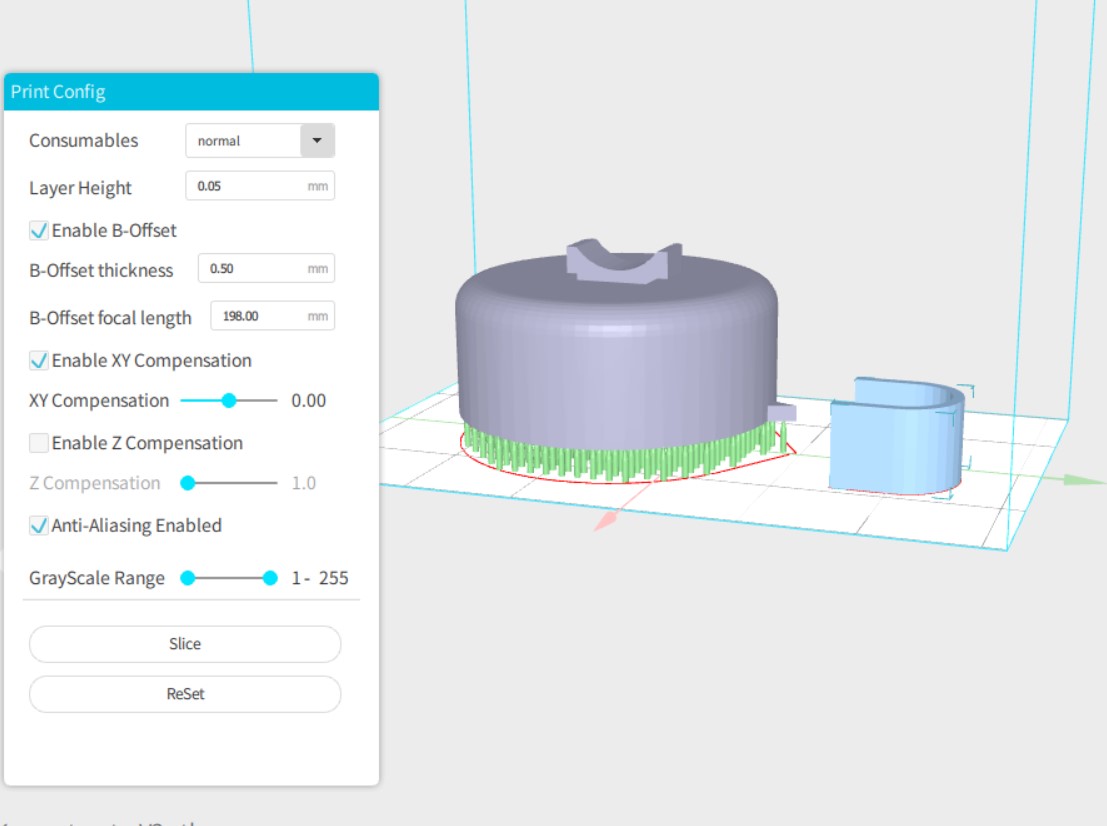Open the Consumables dropdown arrow

click(317, 141)
